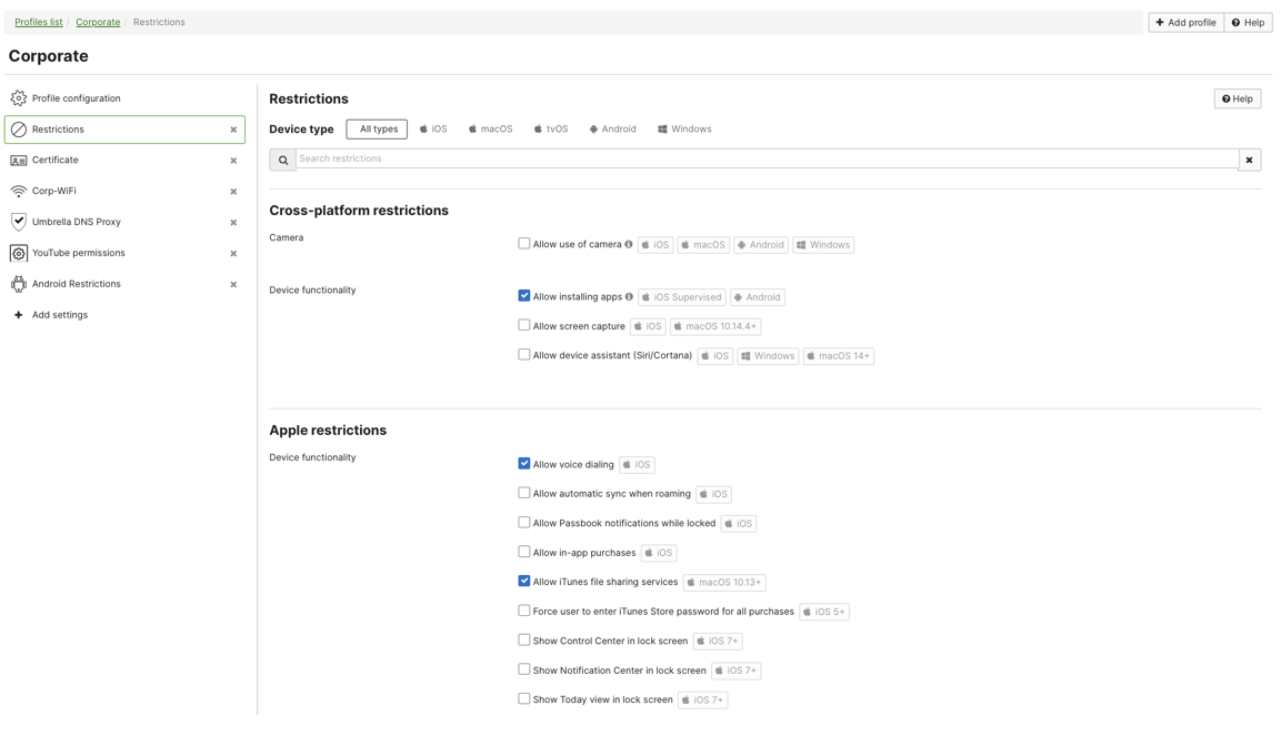The width and height of the screenshot is (1288, 750).
Task: Remove the Corp-WiFi setting with its x
Action: (234, 192)
